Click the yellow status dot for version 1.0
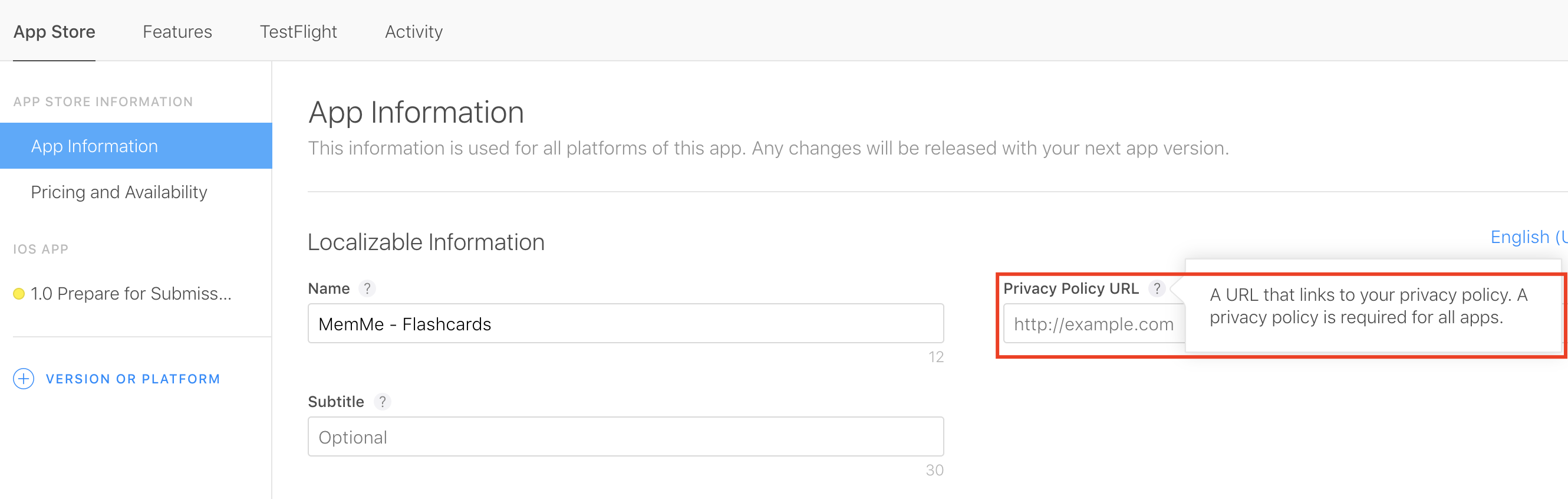This screenshot has width=1568, height=499. click(x=19, y=294)
